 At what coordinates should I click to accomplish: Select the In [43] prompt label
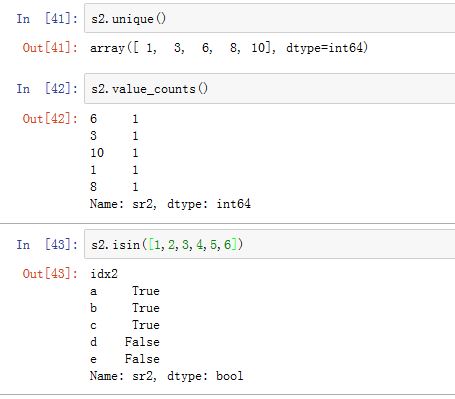click(47, 245)
